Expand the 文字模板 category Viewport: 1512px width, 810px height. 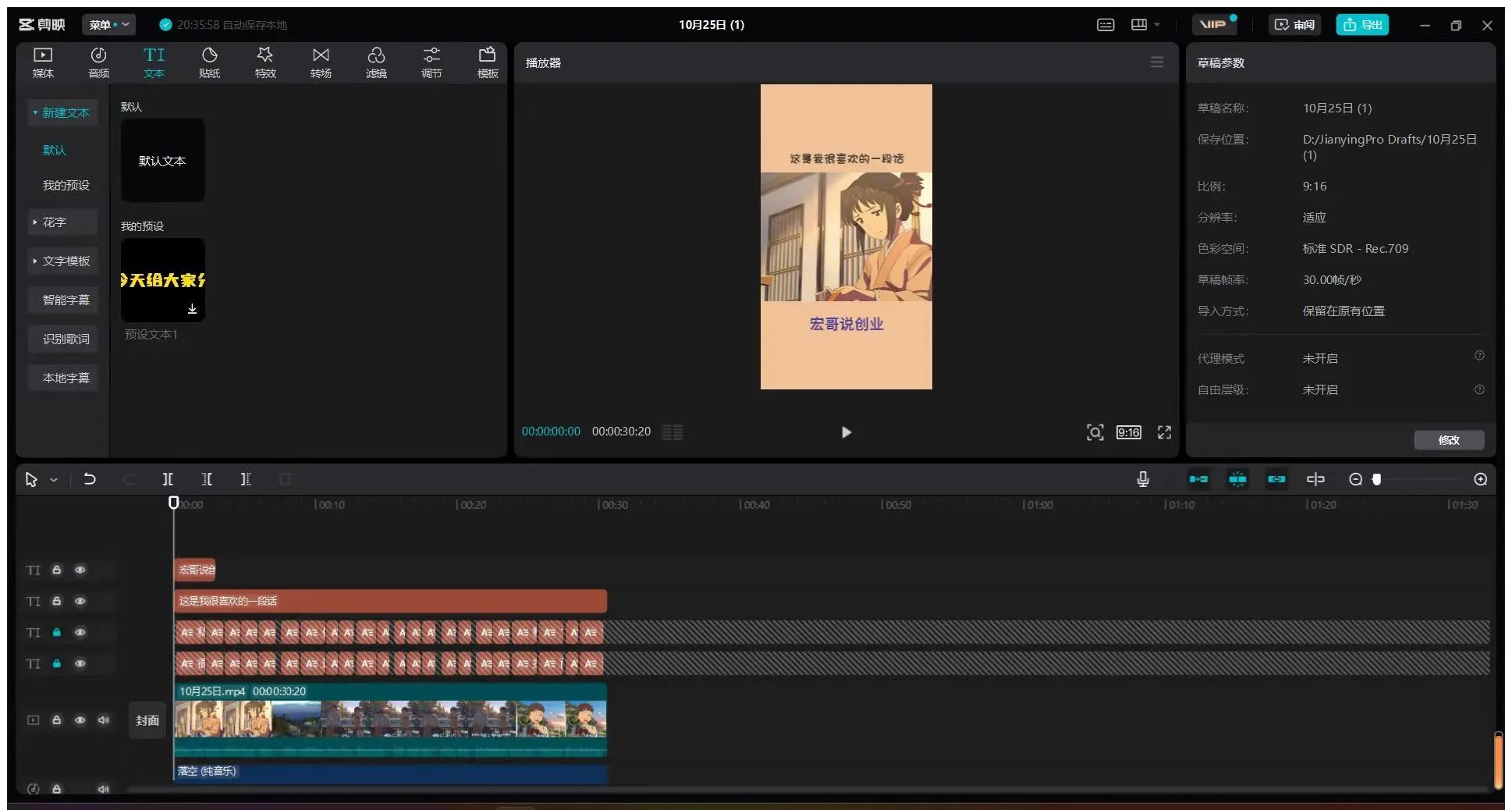[x=66, y=261]
